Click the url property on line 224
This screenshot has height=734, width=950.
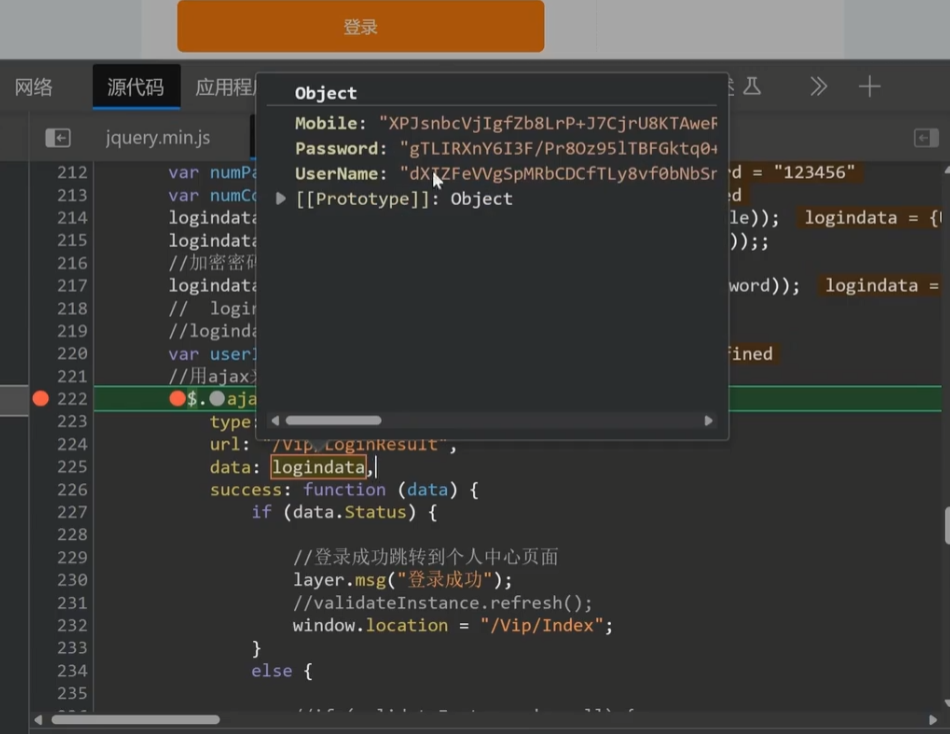[x=225, y=445]
